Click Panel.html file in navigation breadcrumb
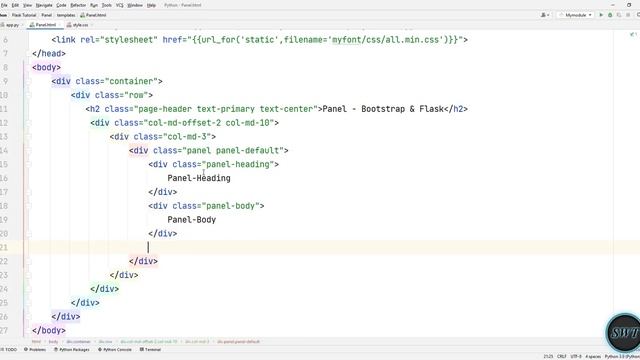 (93, 15)
